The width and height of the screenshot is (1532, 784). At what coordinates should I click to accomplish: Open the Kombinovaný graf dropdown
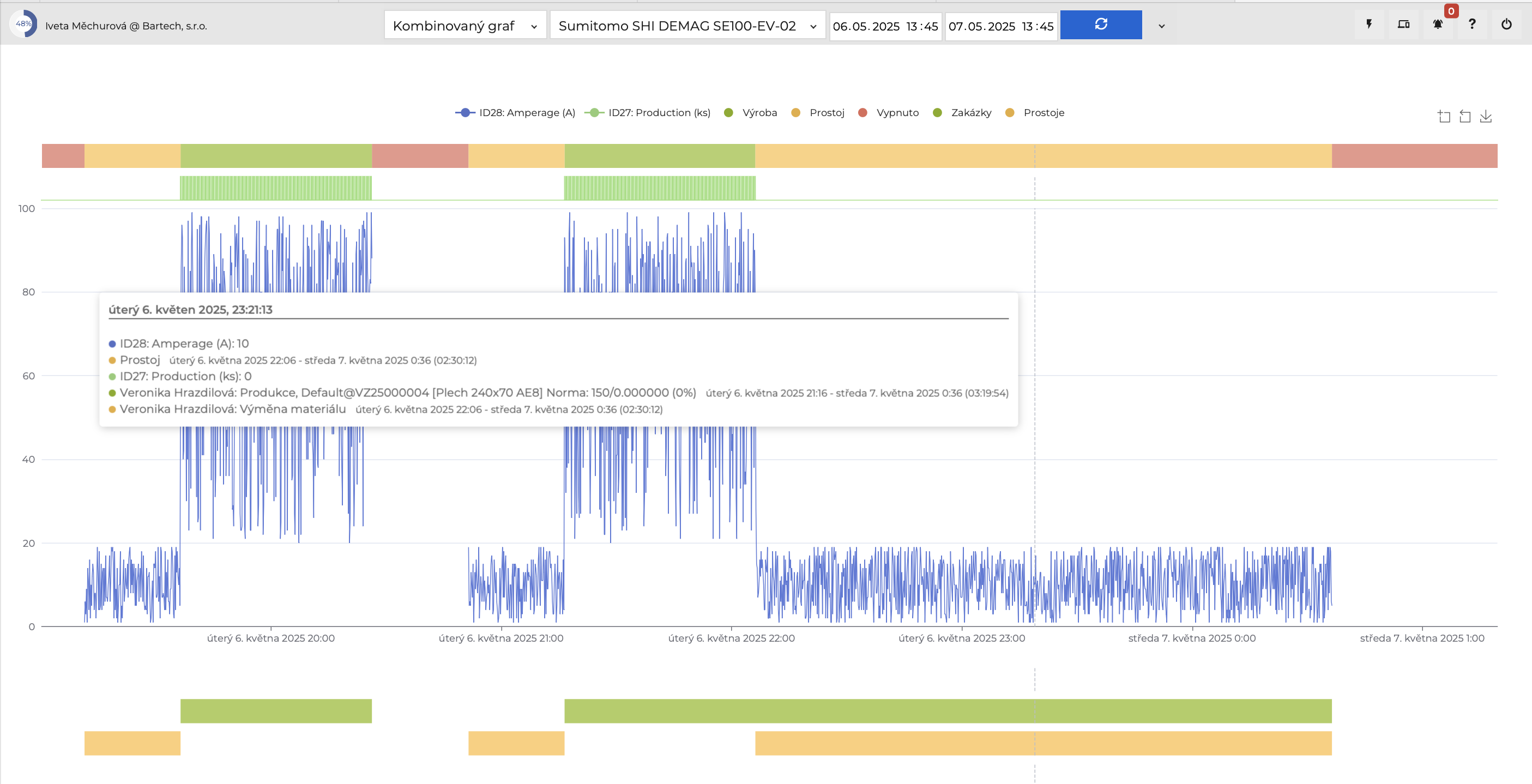tap(465, 26)
